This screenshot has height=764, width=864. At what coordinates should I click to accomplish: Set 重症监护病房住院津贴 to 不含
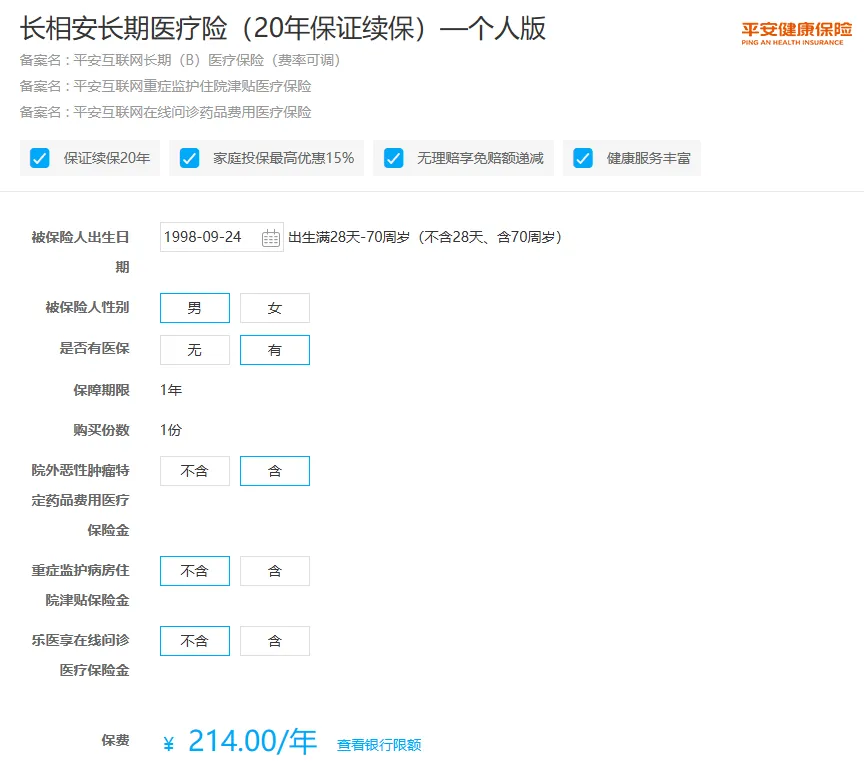click(195, 571)
